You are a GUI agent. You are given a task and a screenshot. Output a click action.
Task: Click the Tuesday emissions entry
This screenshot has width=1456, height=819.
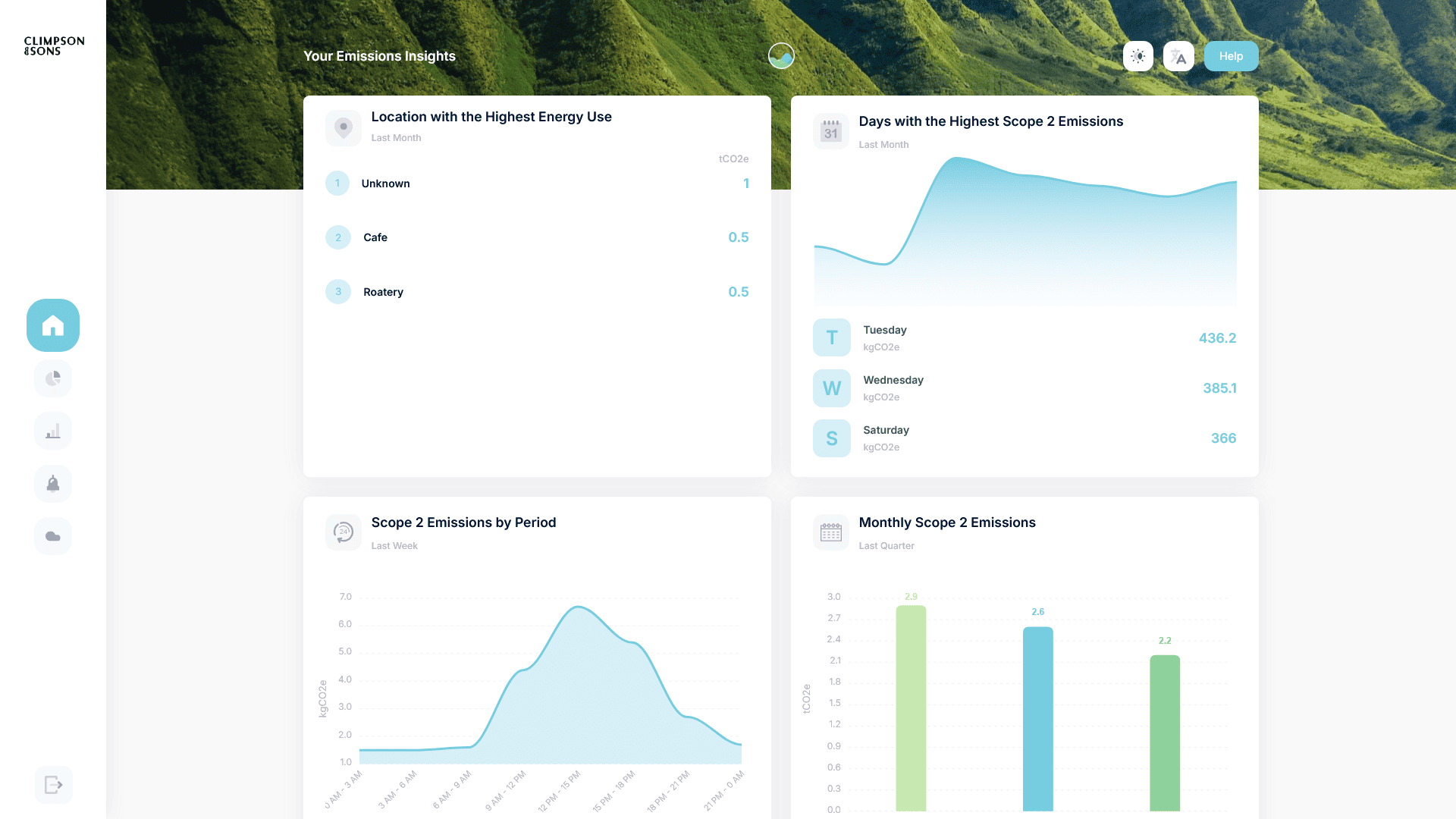(1024, 337)
